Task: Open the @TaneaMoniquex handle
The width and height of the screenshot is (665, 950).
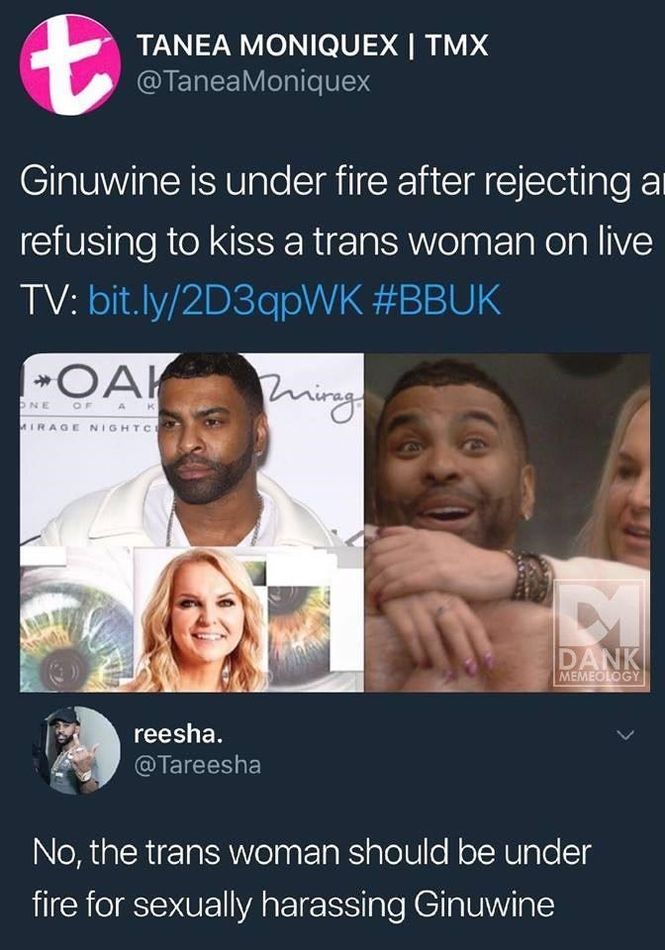Action: pyautogui.click(x=253, y=81)
